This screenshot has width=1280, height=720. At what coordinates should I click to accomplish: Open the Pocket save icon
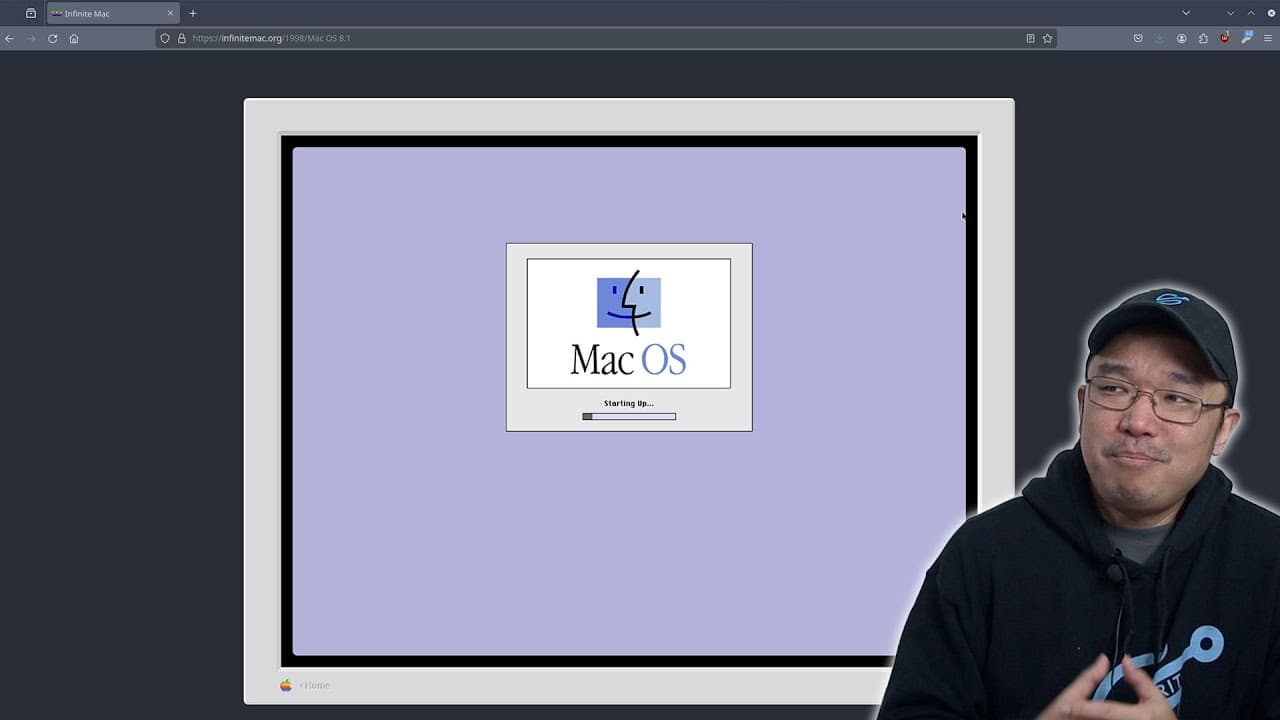pyautogui.click(x=1138, y=38)
